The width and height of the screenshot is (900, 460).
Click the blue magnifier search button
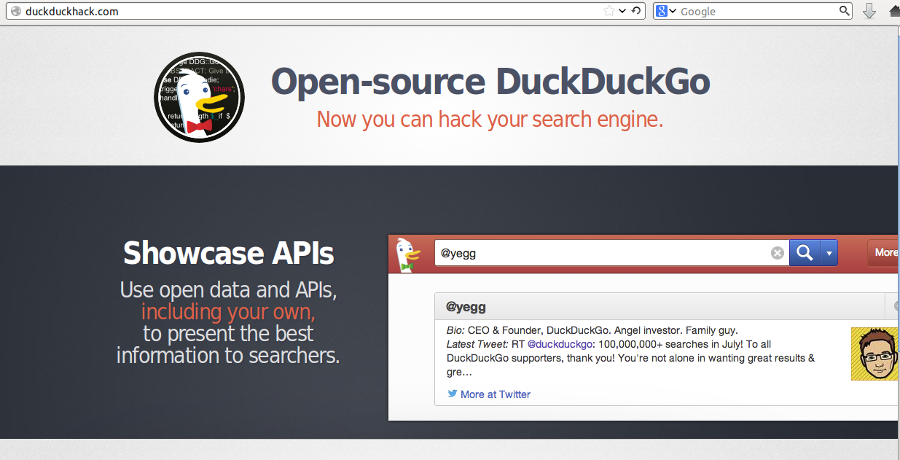click(805, 253)
